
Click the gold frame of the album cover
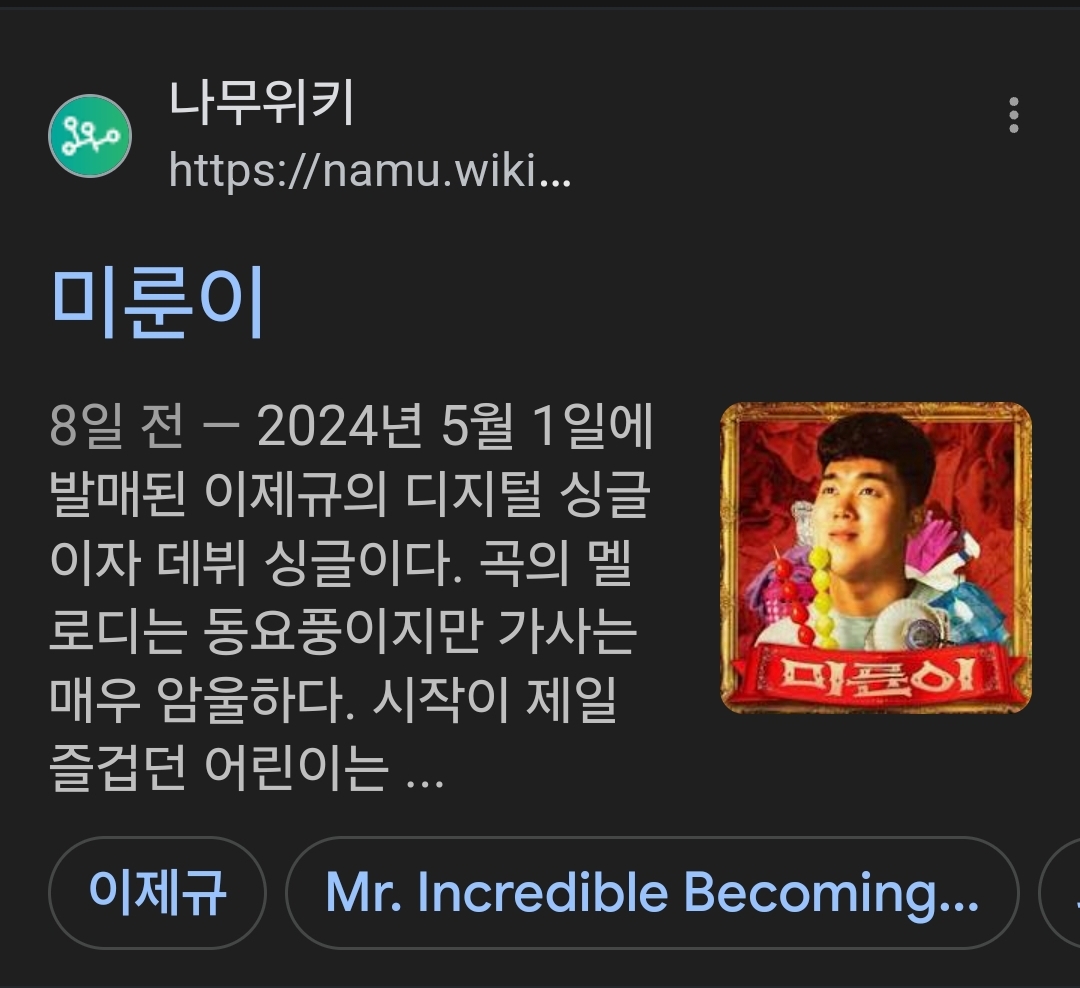875,411
